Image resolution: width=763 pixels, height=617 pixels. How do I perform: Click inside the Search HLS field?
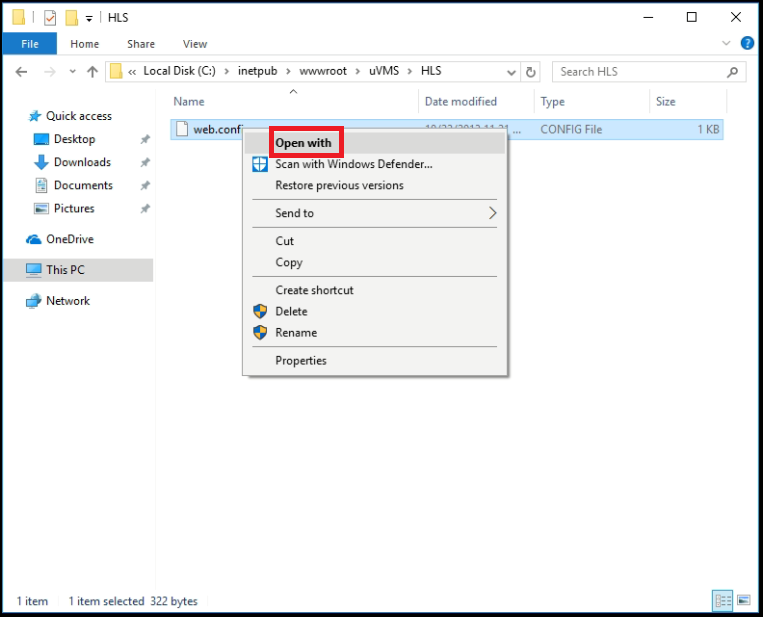tap(640, 72)
